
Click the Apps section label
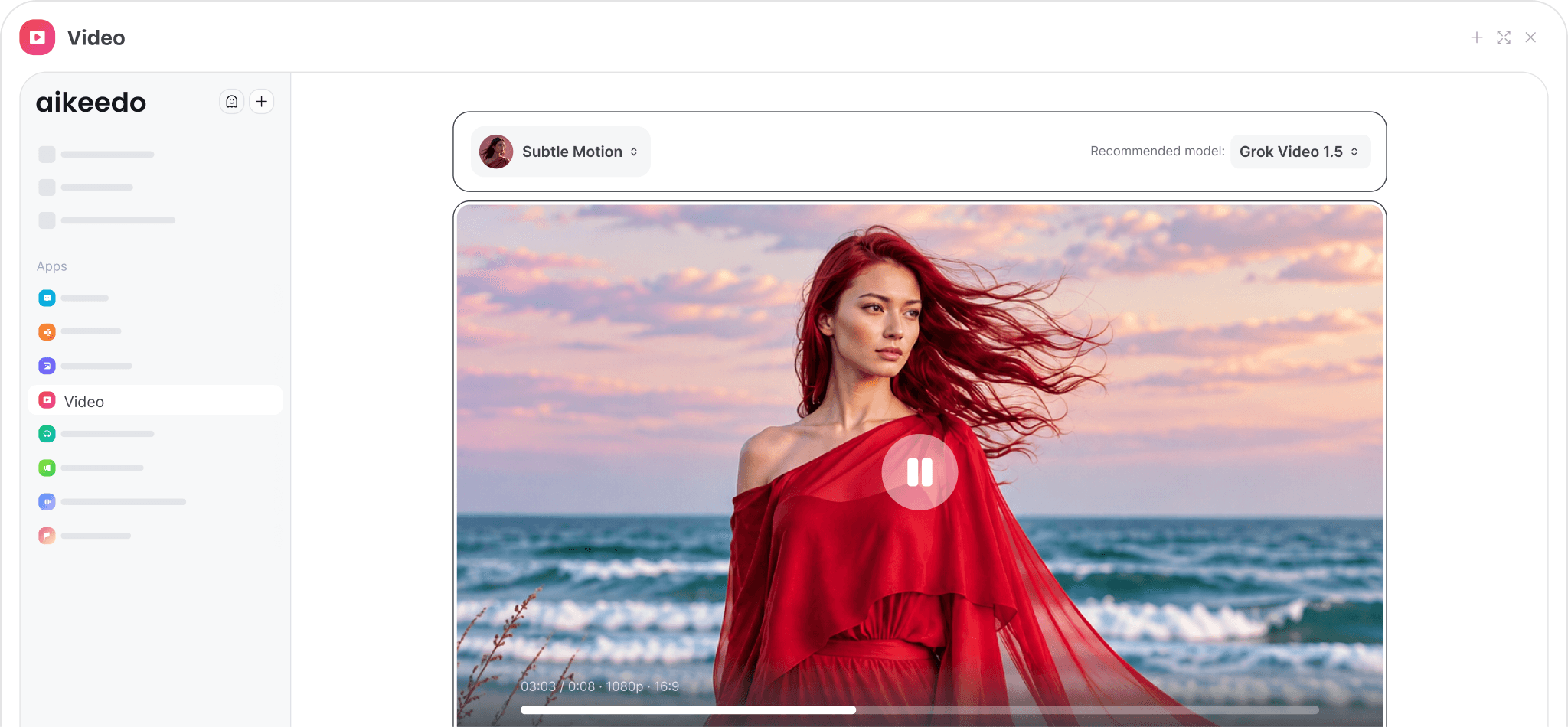(x=52, y=266)
